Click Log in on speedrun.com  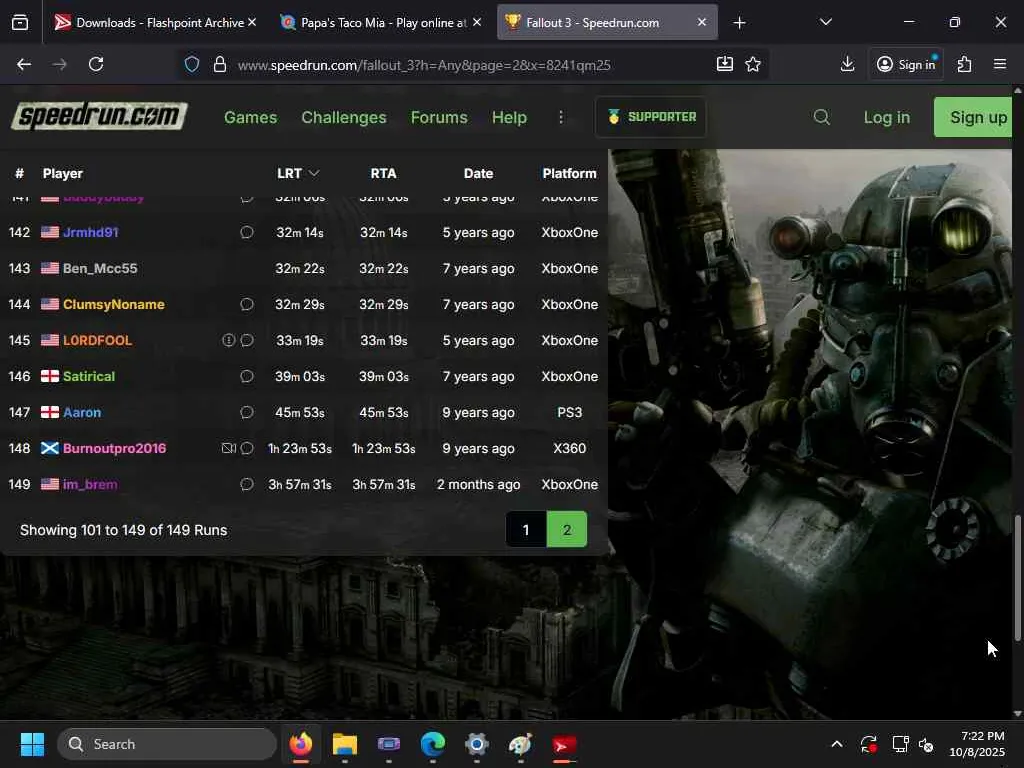coord(886,117)
